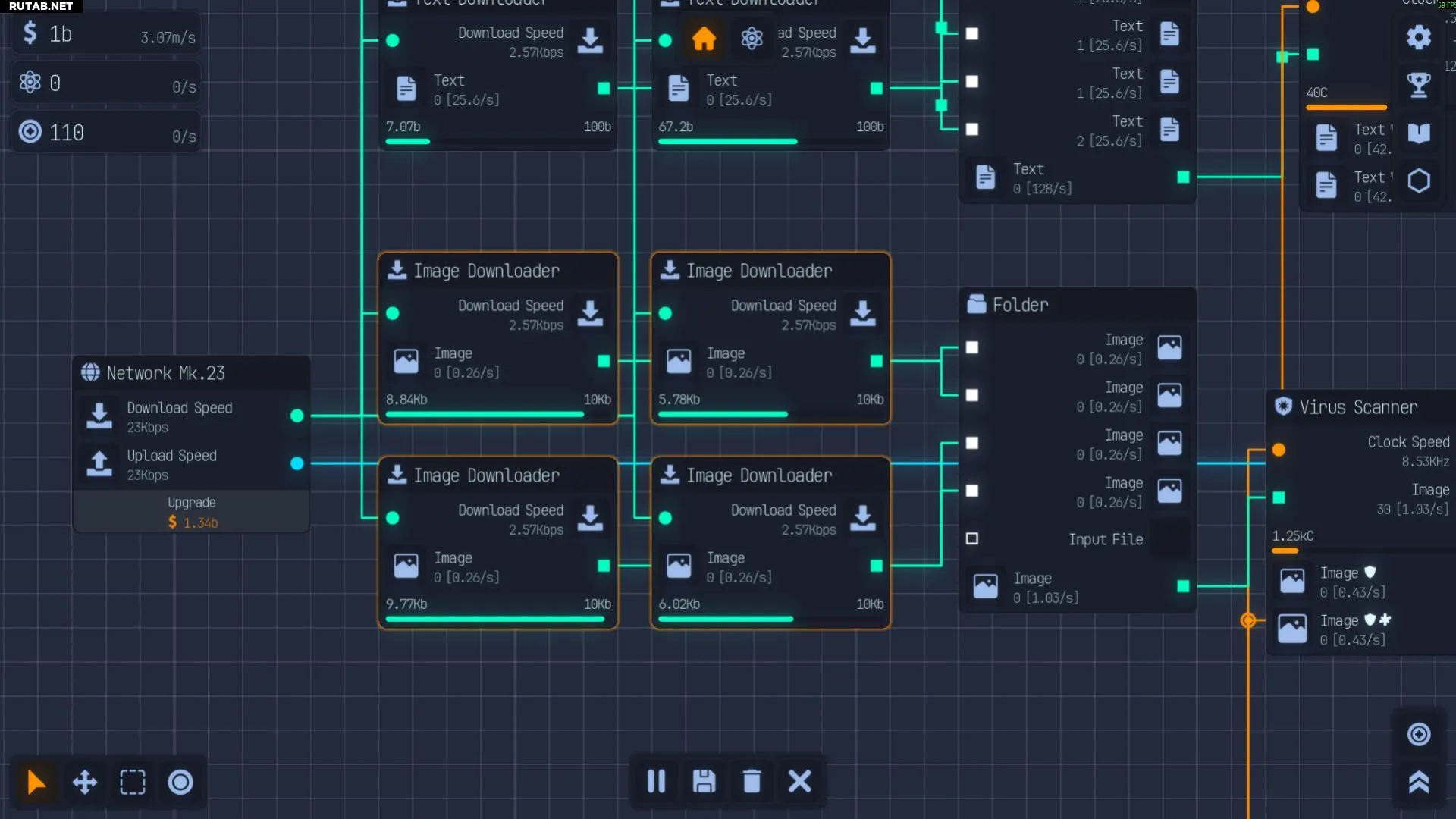1456x819 pixels.
Task: Click the orange home icon
Action: (x=704, y=39)
